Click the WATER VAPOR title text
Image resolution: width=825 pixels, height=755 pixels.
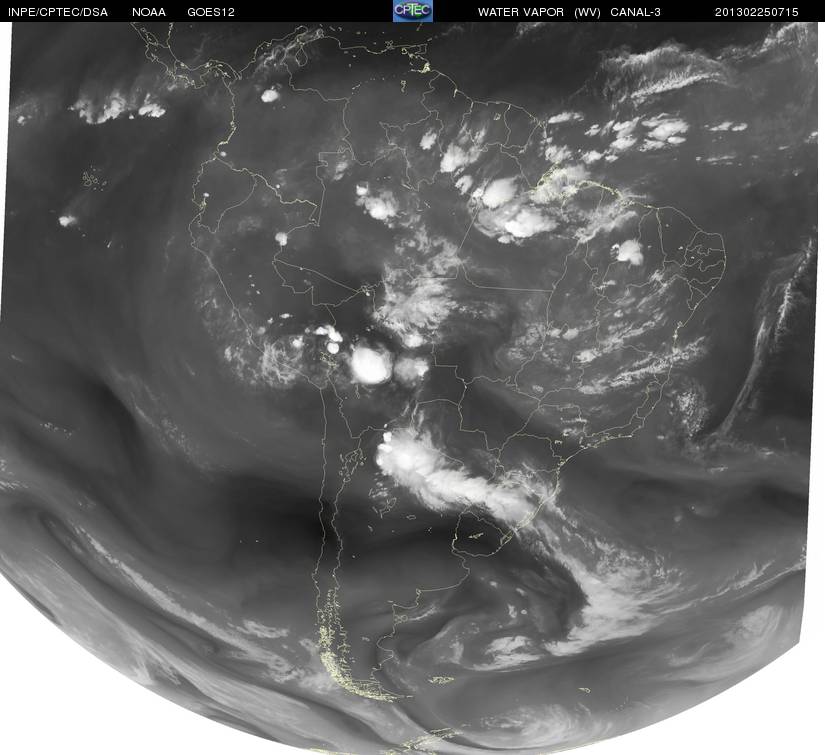coord(521,12)
